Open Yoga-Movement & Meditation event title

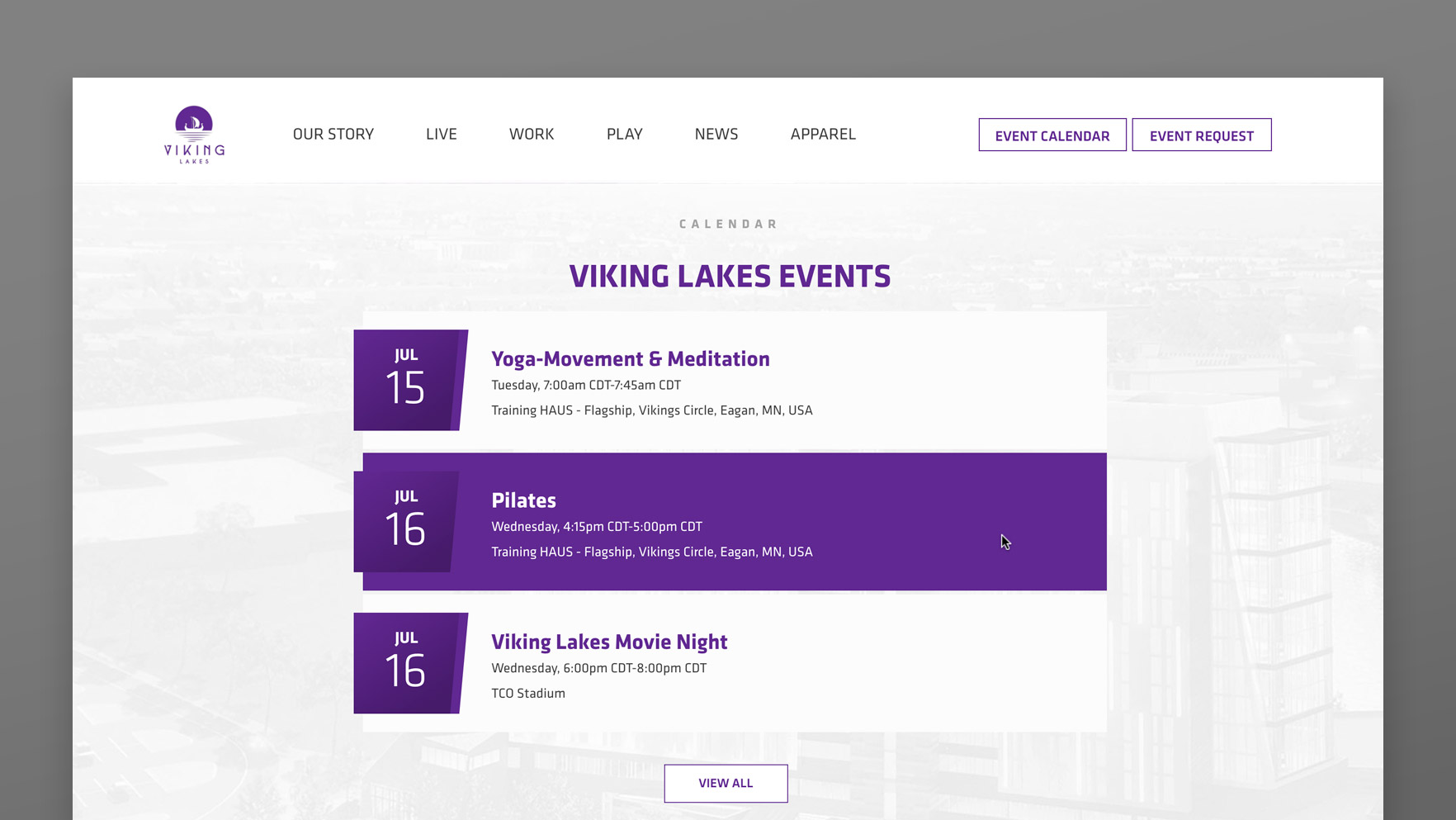pos(631,359)
